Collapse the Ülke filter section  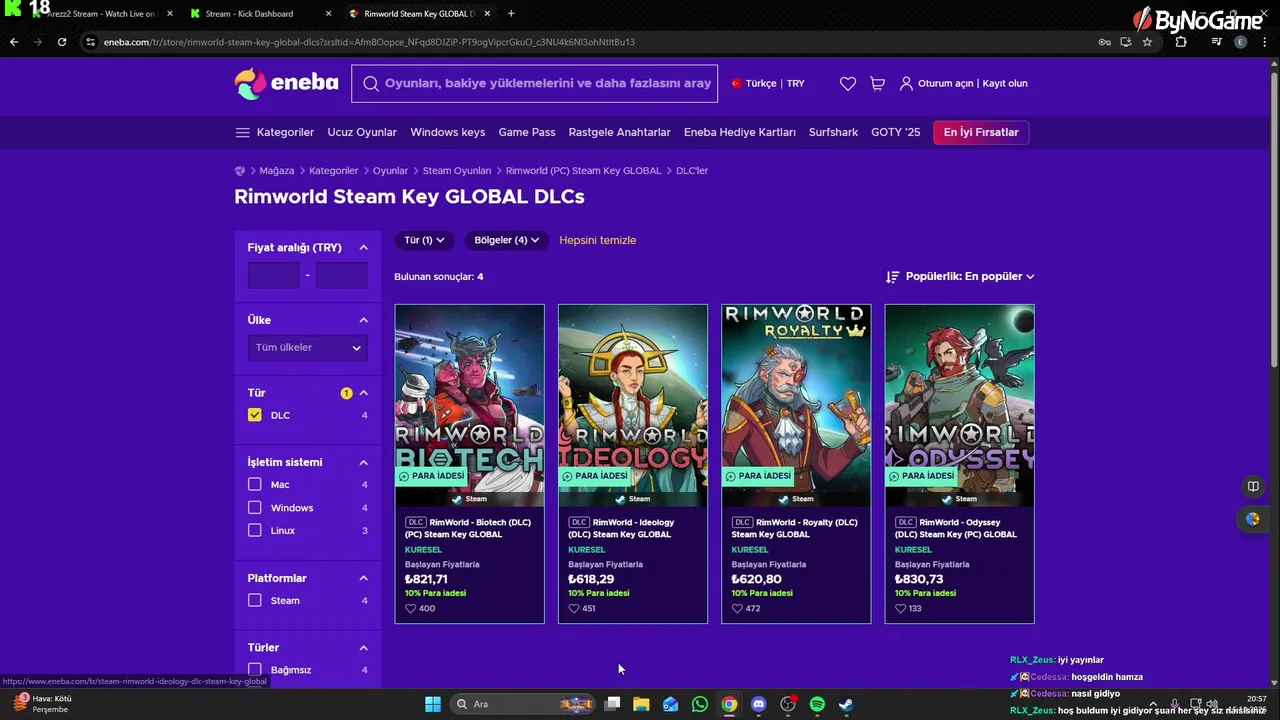(x=363, y=320)
